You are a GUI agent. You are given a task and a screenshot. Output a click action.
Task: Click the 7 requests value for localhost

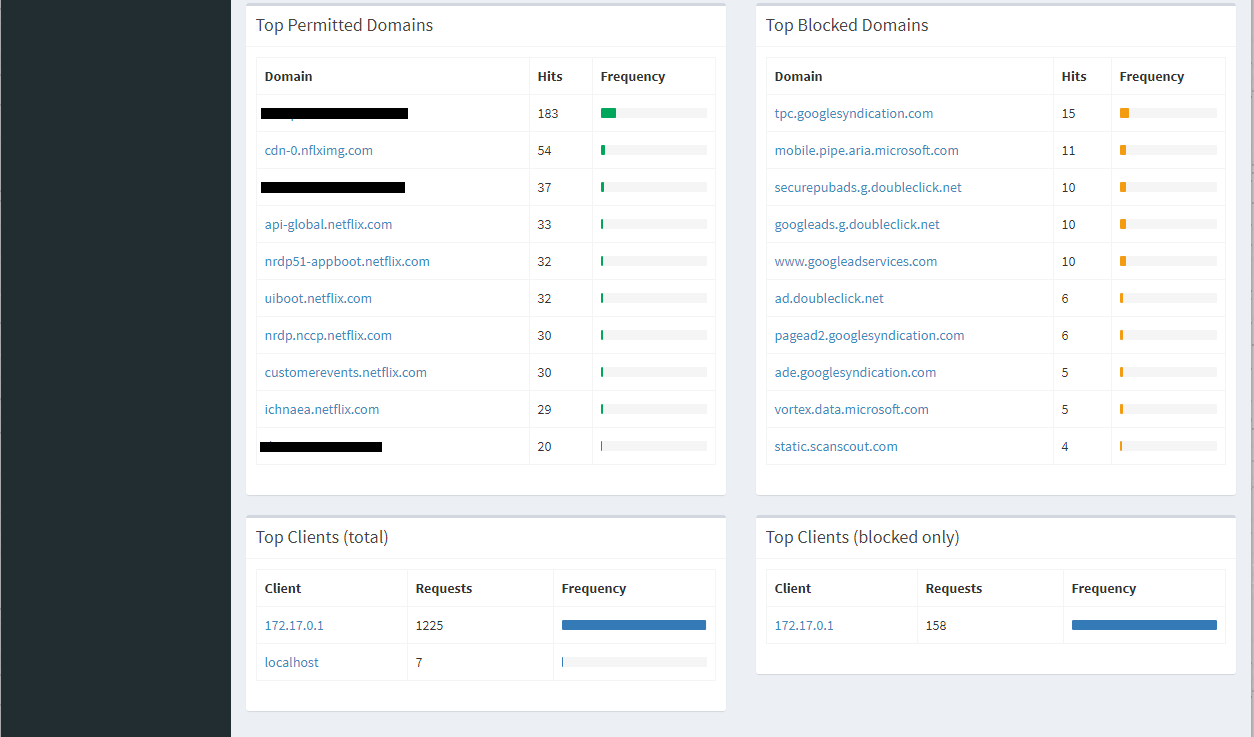tap(418, 662)
